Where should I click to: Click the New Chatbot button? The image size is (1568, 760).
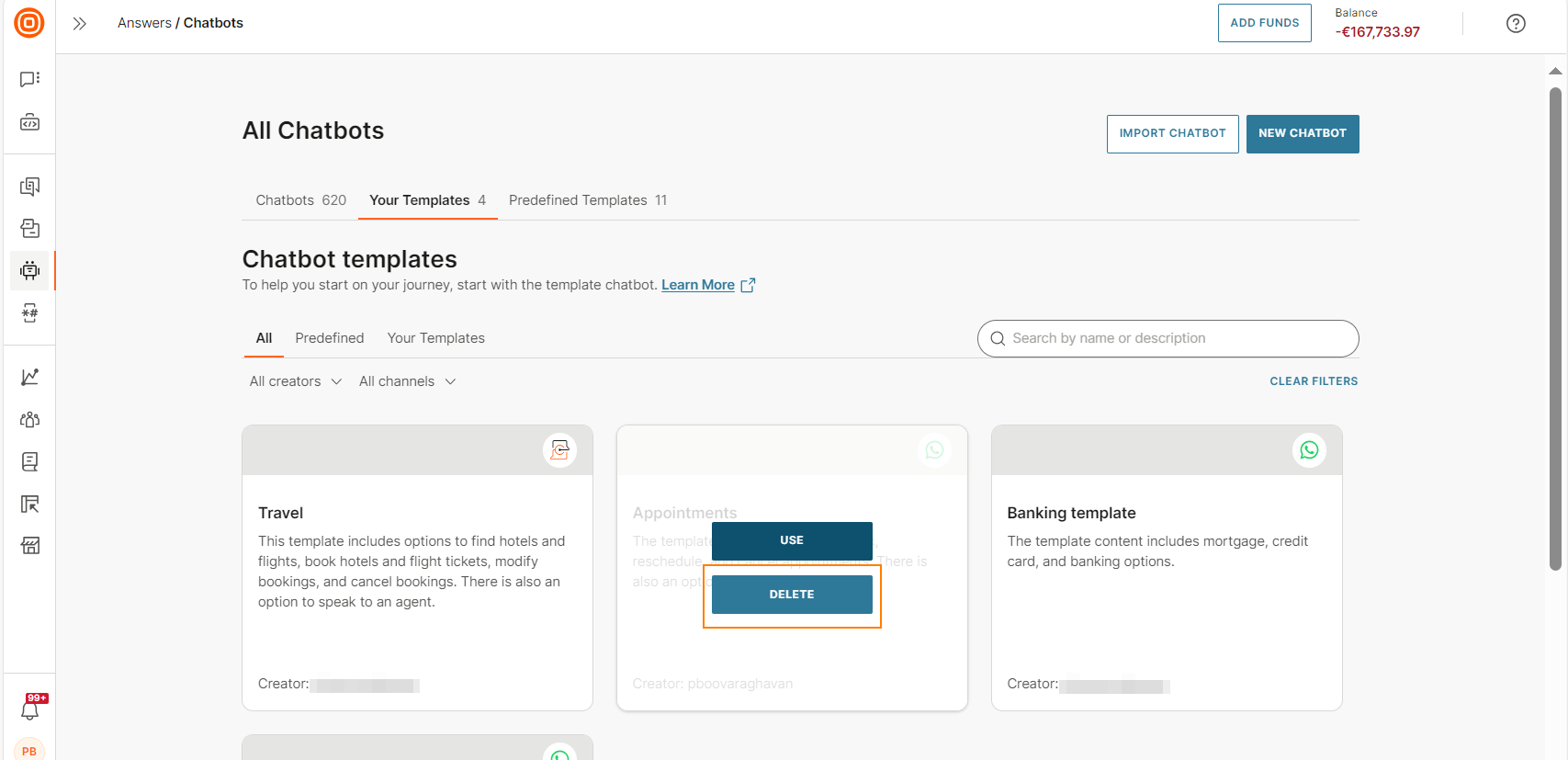point(1302,134)
